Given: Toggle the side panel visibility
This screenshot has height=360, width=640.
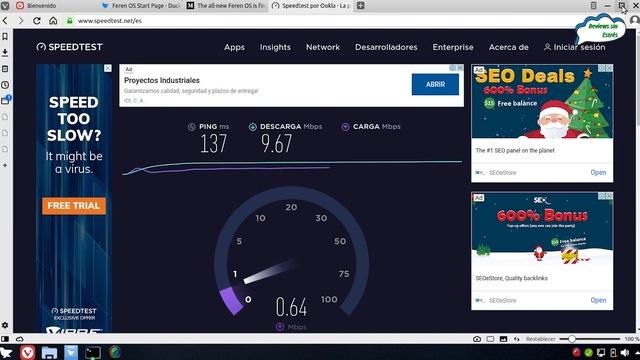Looking at the screenshot, I should 5,339.
